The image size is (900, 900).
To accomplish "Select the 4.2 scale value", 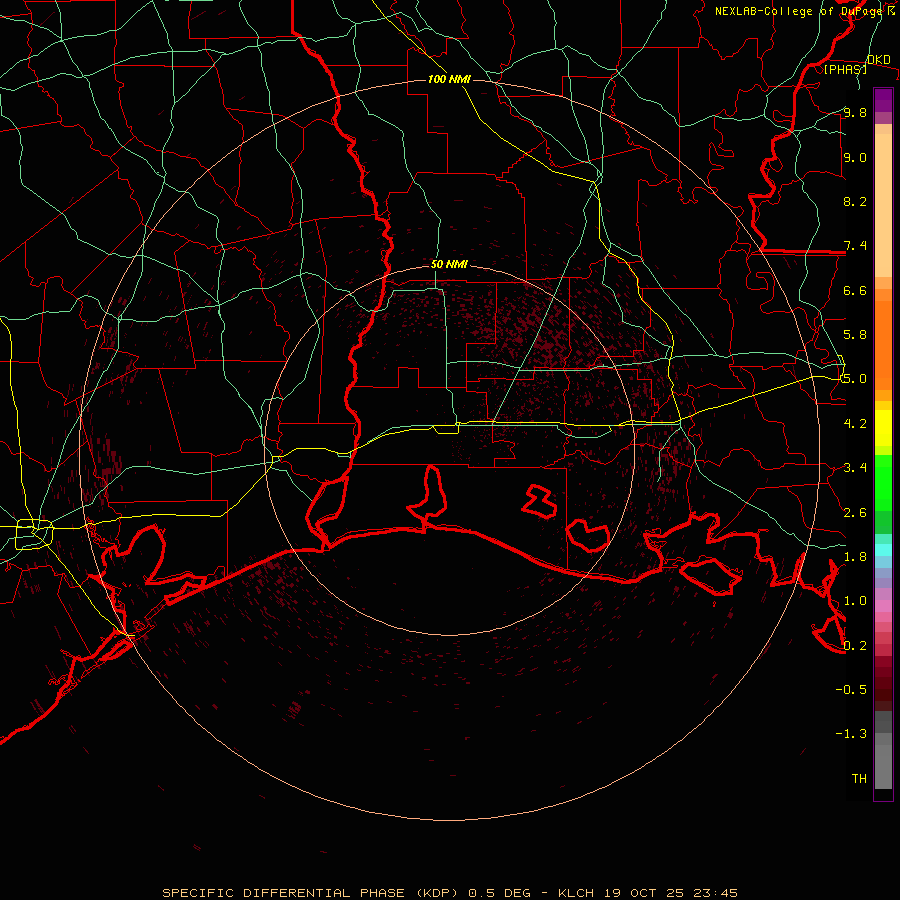I will click(x=855, y=424).
